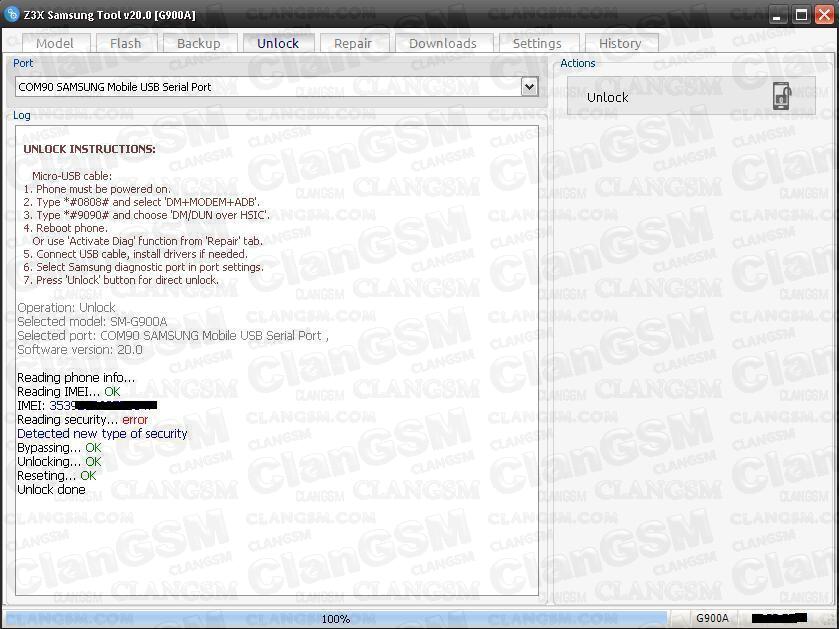
Task: Open the Flash tab
Action: tap(126, 43)
